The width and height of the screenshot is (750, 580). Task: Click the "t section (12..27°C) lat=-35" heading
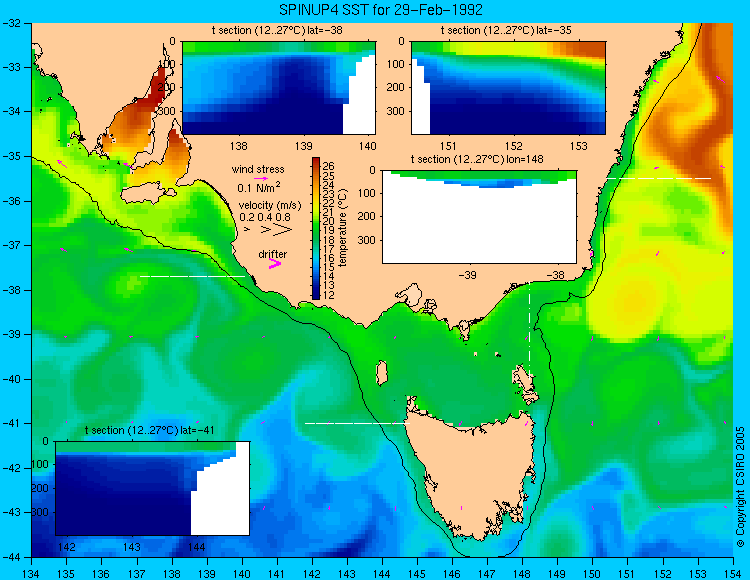506,31
